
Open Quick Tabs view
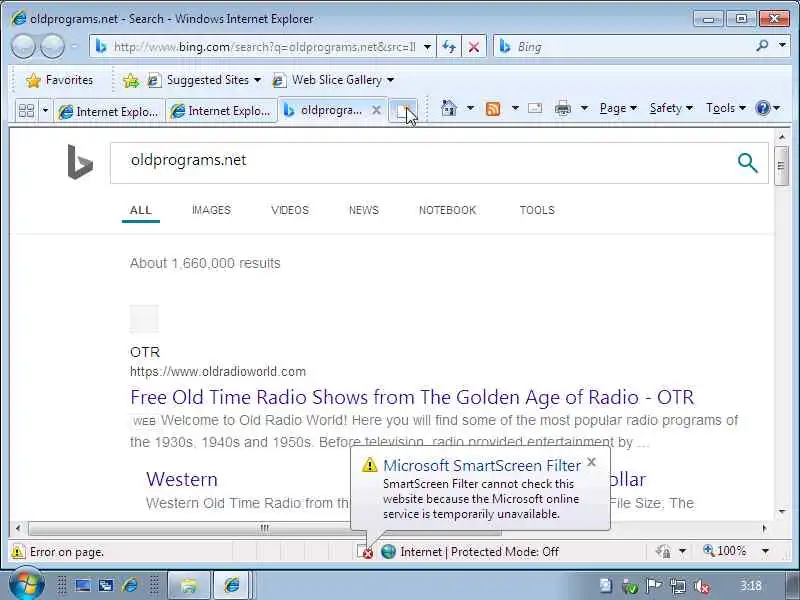pyautogui.click(x=26, y=110)
